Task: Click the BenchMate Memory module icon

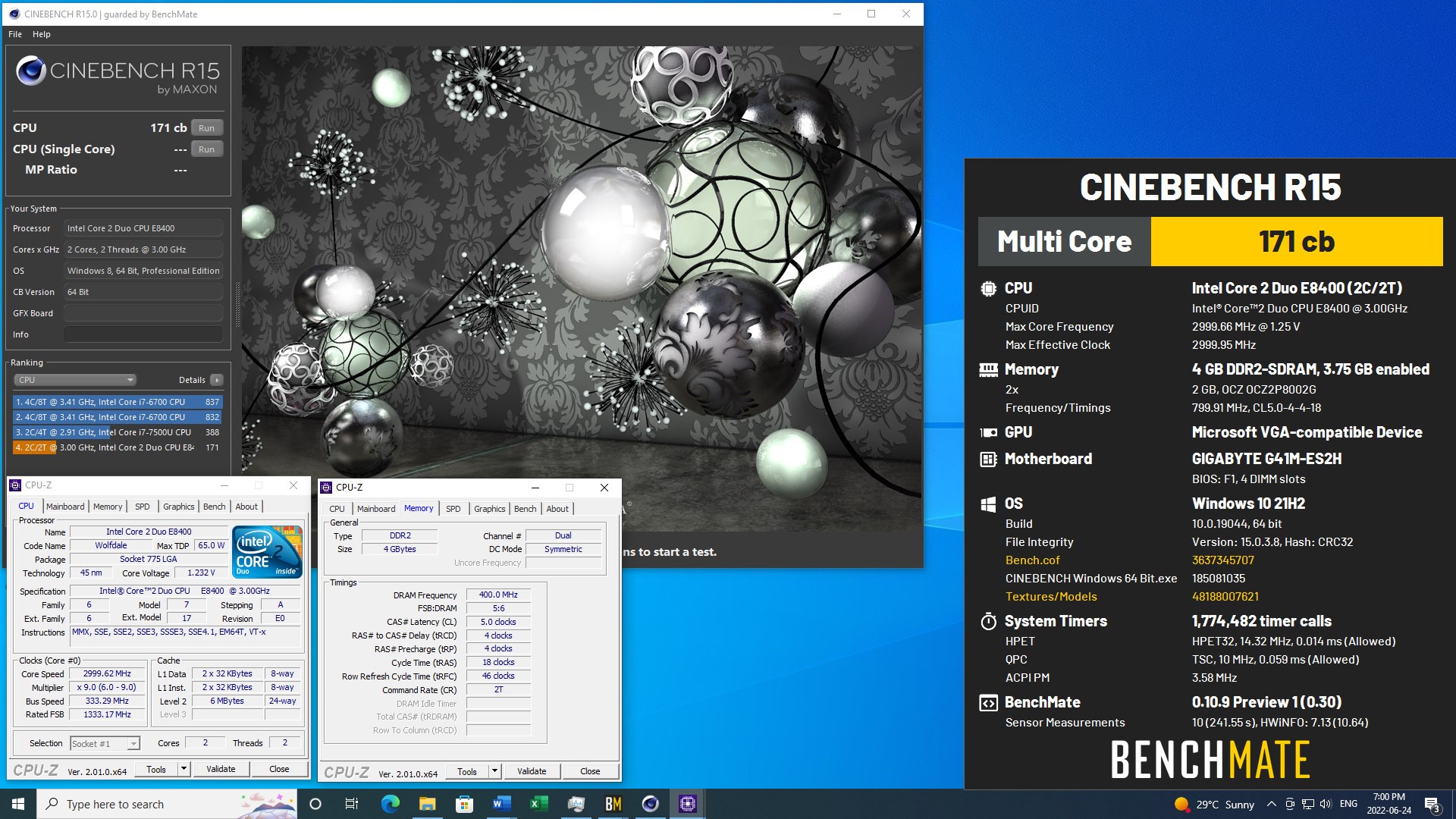Action: [x=988, y=369]
